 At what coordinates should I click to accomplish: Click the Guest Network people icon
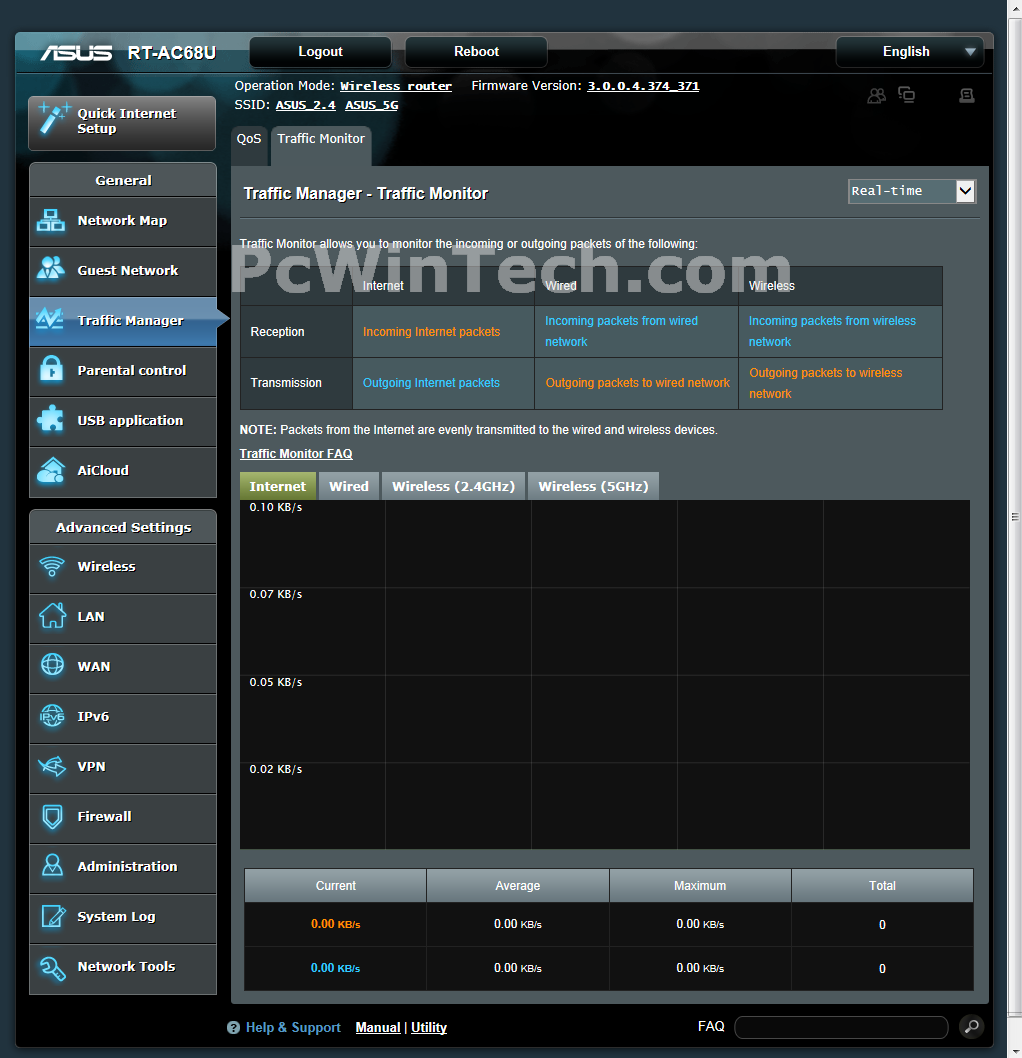click(51, 269)
